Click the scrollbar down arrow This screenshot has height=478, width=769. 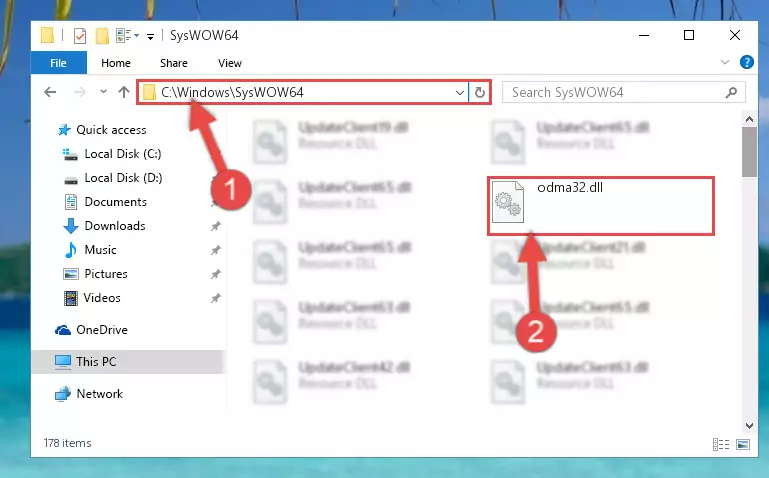tap(749, 426)
